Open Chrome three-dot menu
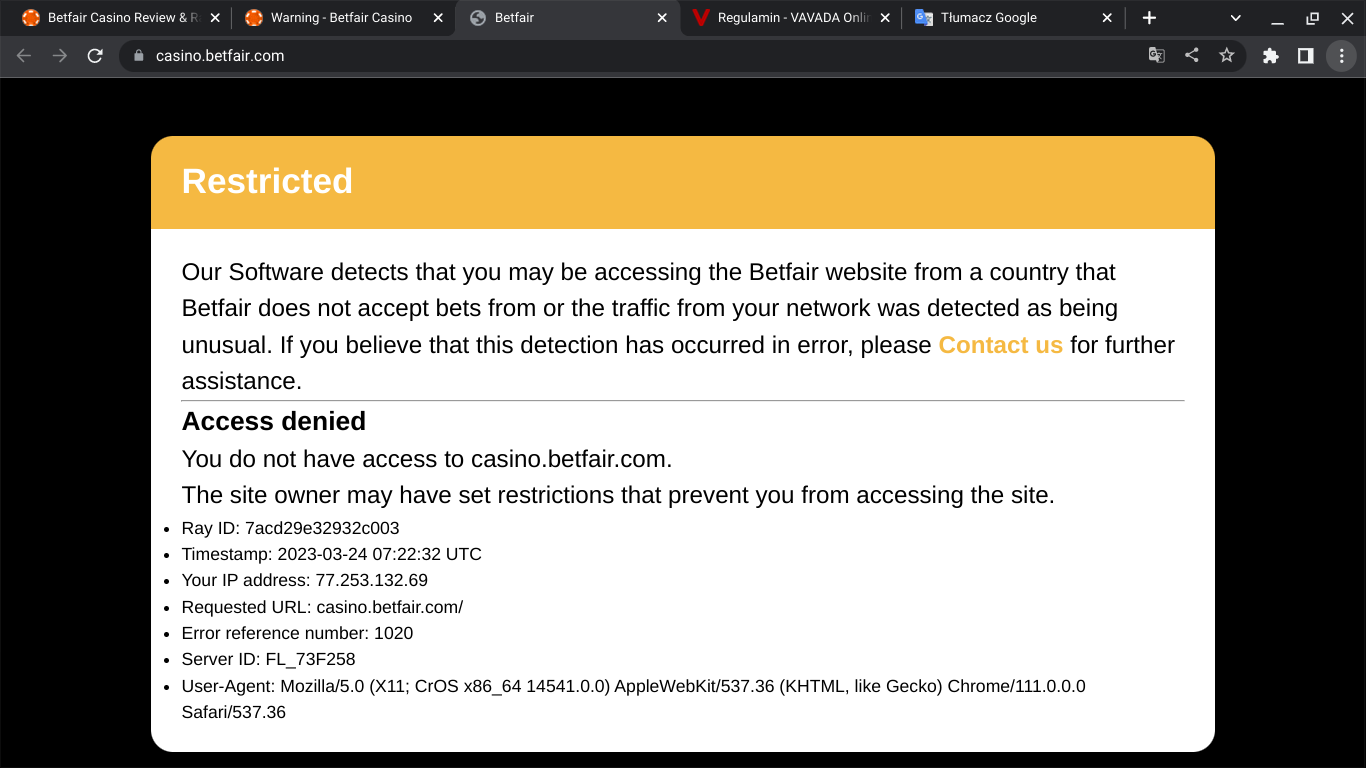Screen dimensions: 1366x768 click(1341, 56)
